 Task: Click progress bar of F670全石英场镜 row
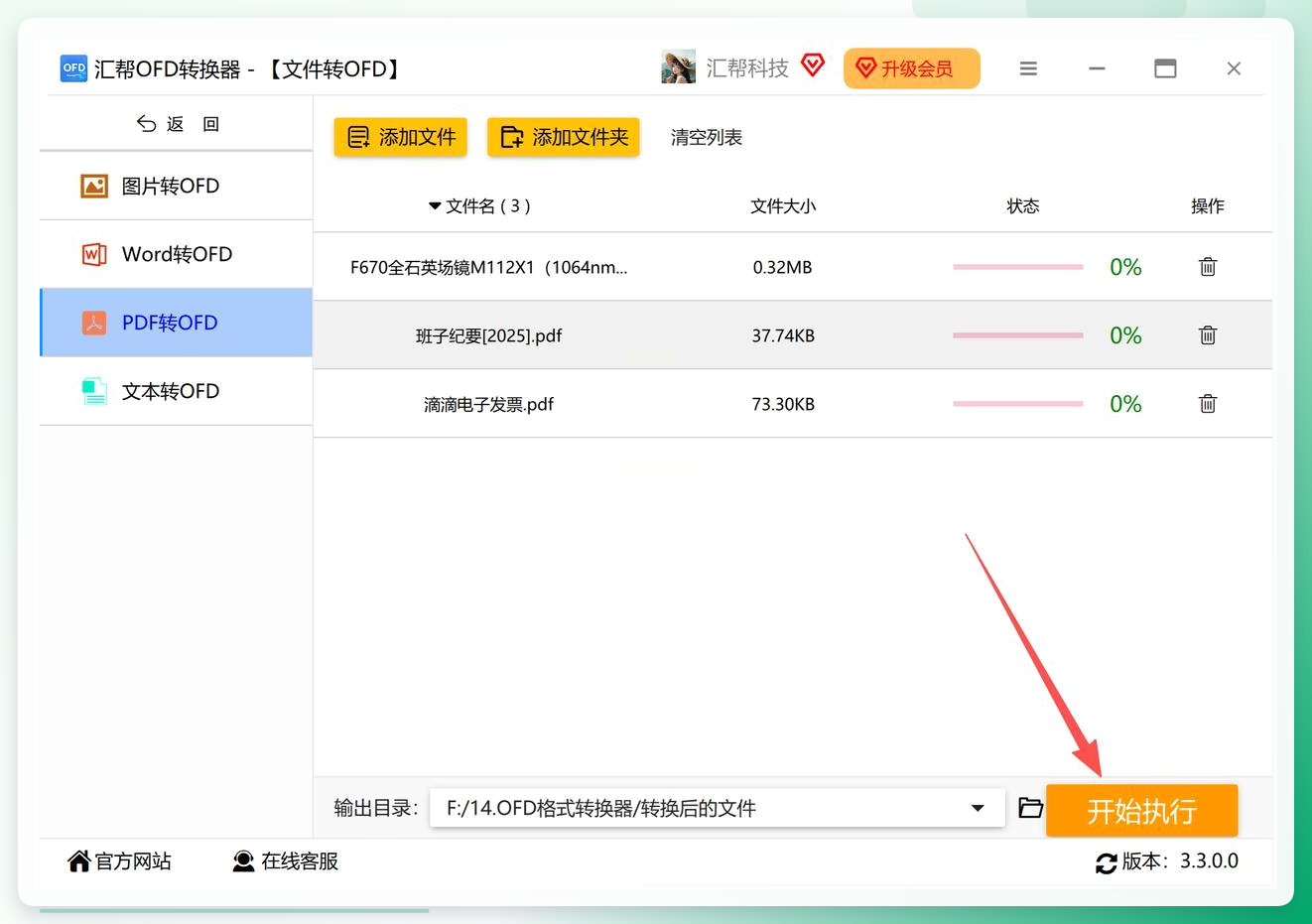point(1017,267)
